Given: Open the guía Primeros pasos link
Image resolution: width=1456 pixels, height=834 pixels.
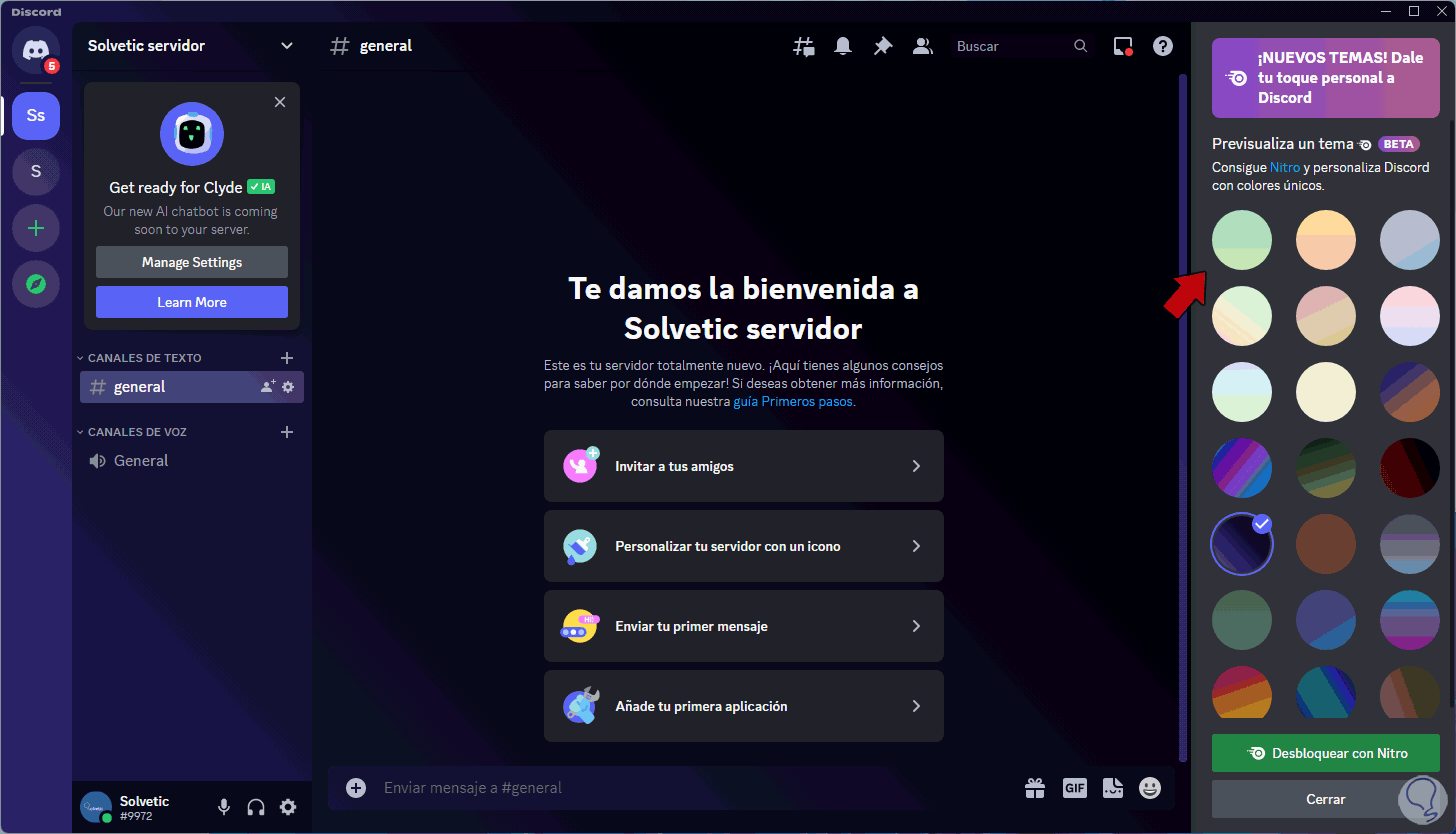Looking at the screenshot, I should (794, 401).
